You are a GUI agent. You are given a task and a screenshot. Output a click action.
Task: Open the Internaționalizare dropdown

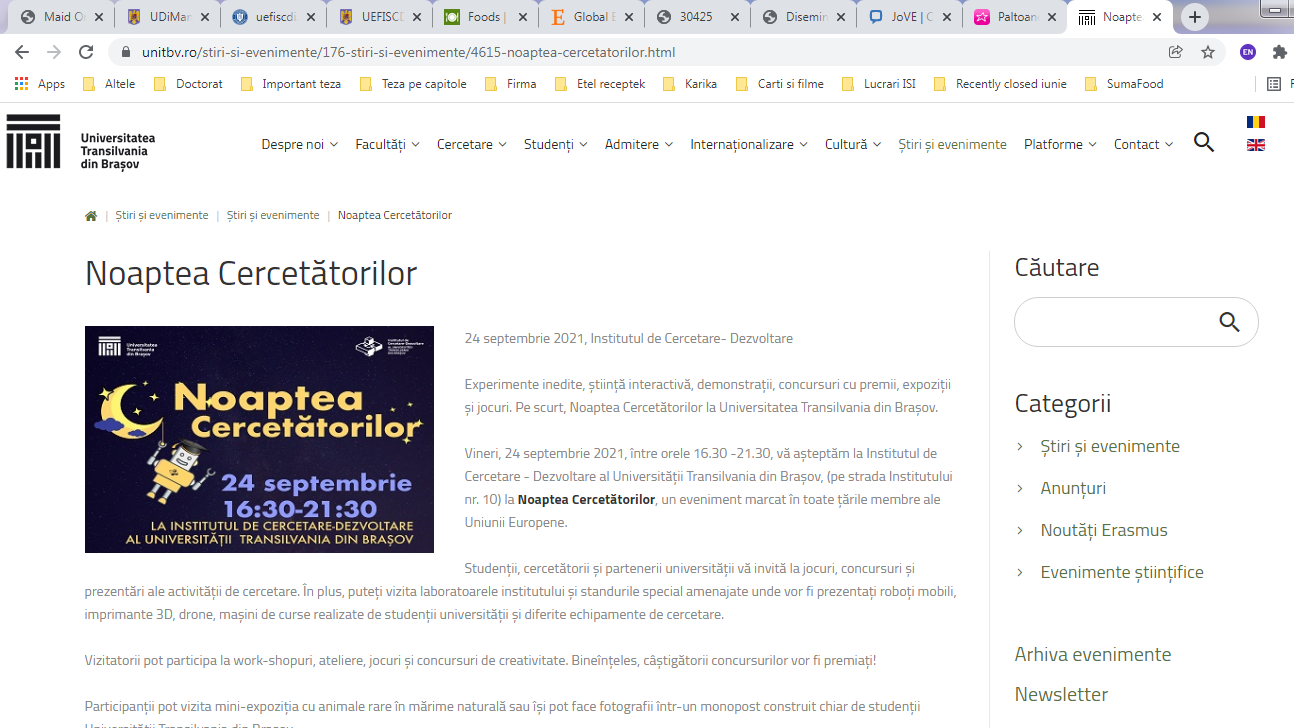[x=748, y=144]
